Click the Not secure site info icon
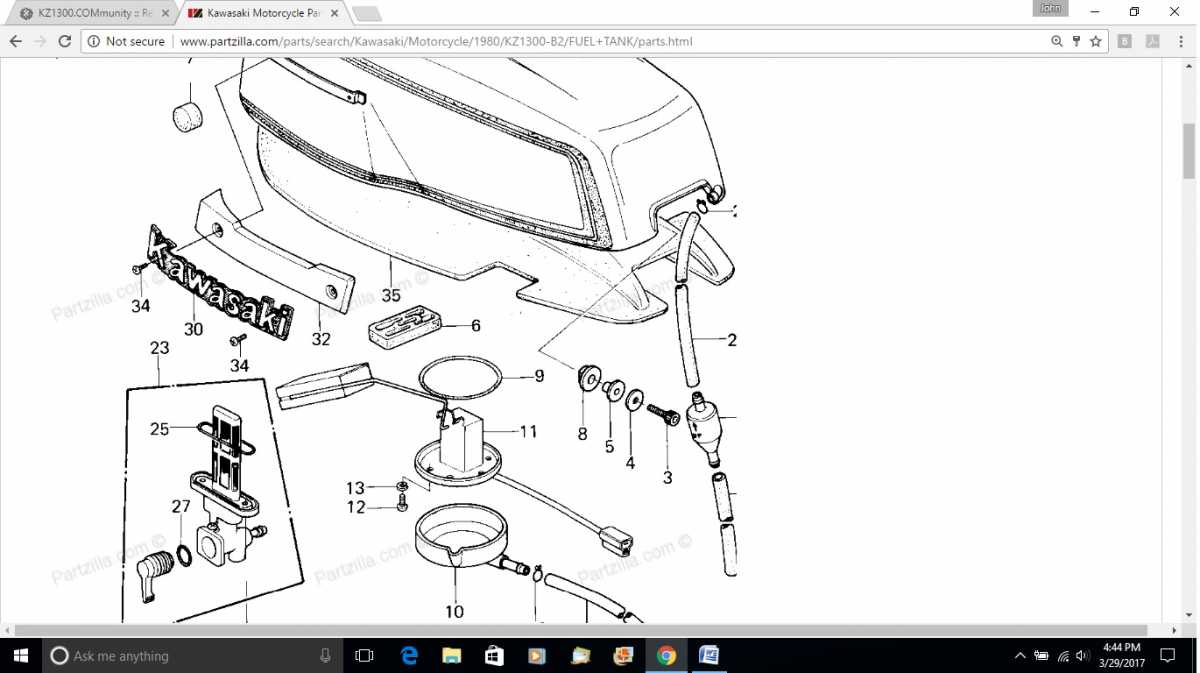Image resolution: width=1200 pixels, height=673 pixels. 93,41
